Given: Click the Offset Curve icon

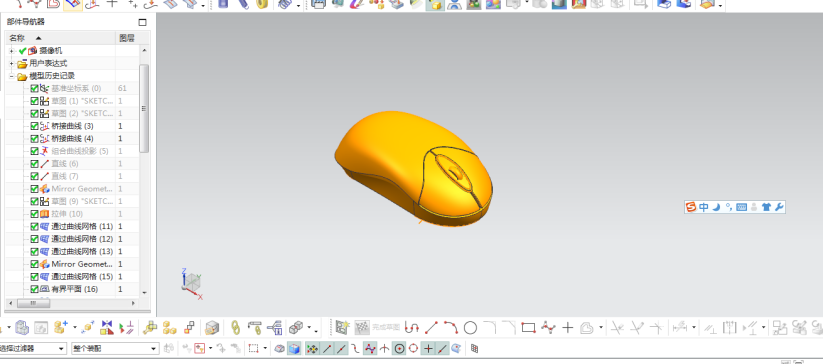Looking at the screenshot, I should (587, 328).
